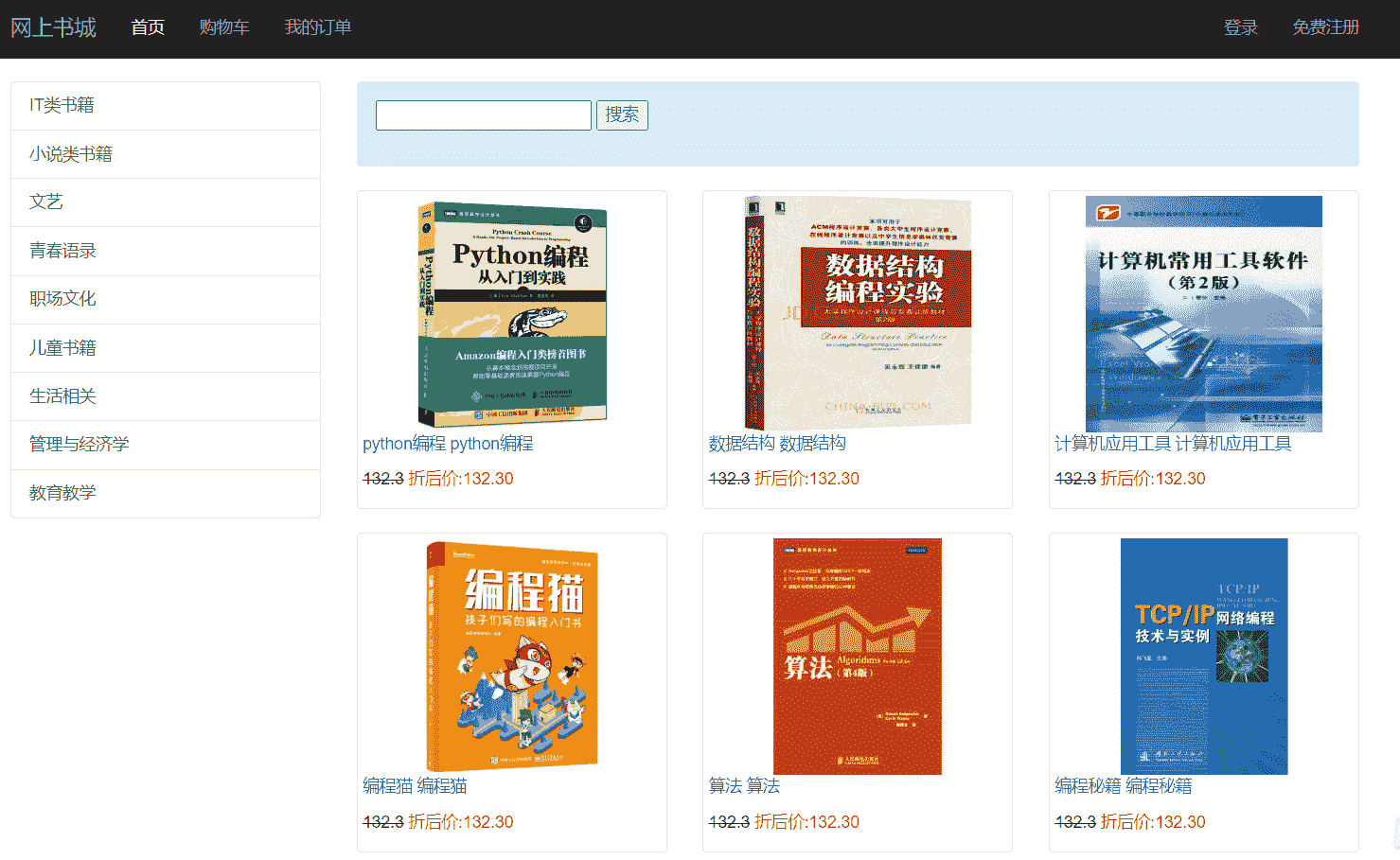The image size is (1400, 860).
Task: Click the 折后价:132.30 under 数据结构
Action: (x=807, y=479)
